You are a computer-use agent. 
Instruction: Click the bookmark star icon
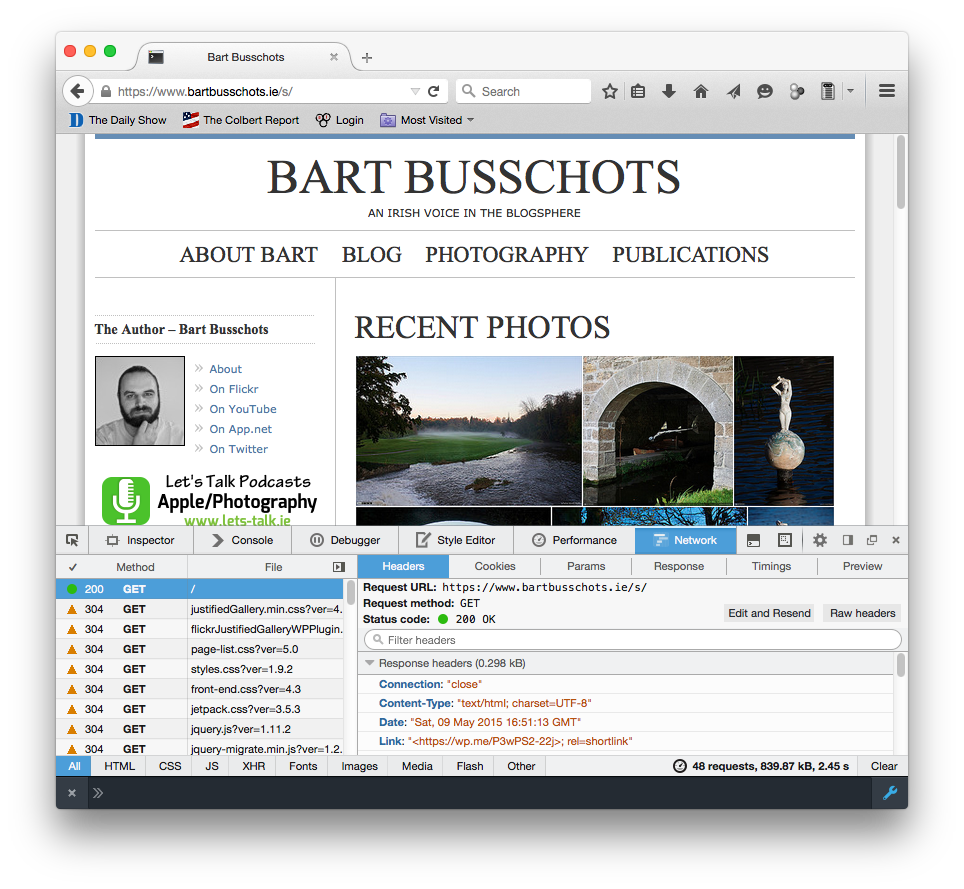(x=609, y=92)
